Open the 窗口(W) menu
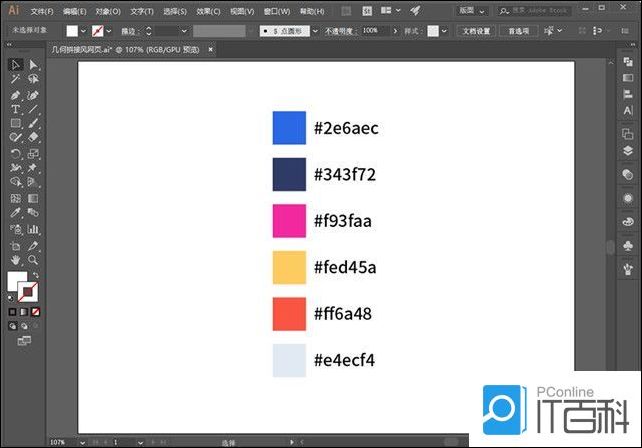This screenshot has width=642, height=448. (277, 11)
